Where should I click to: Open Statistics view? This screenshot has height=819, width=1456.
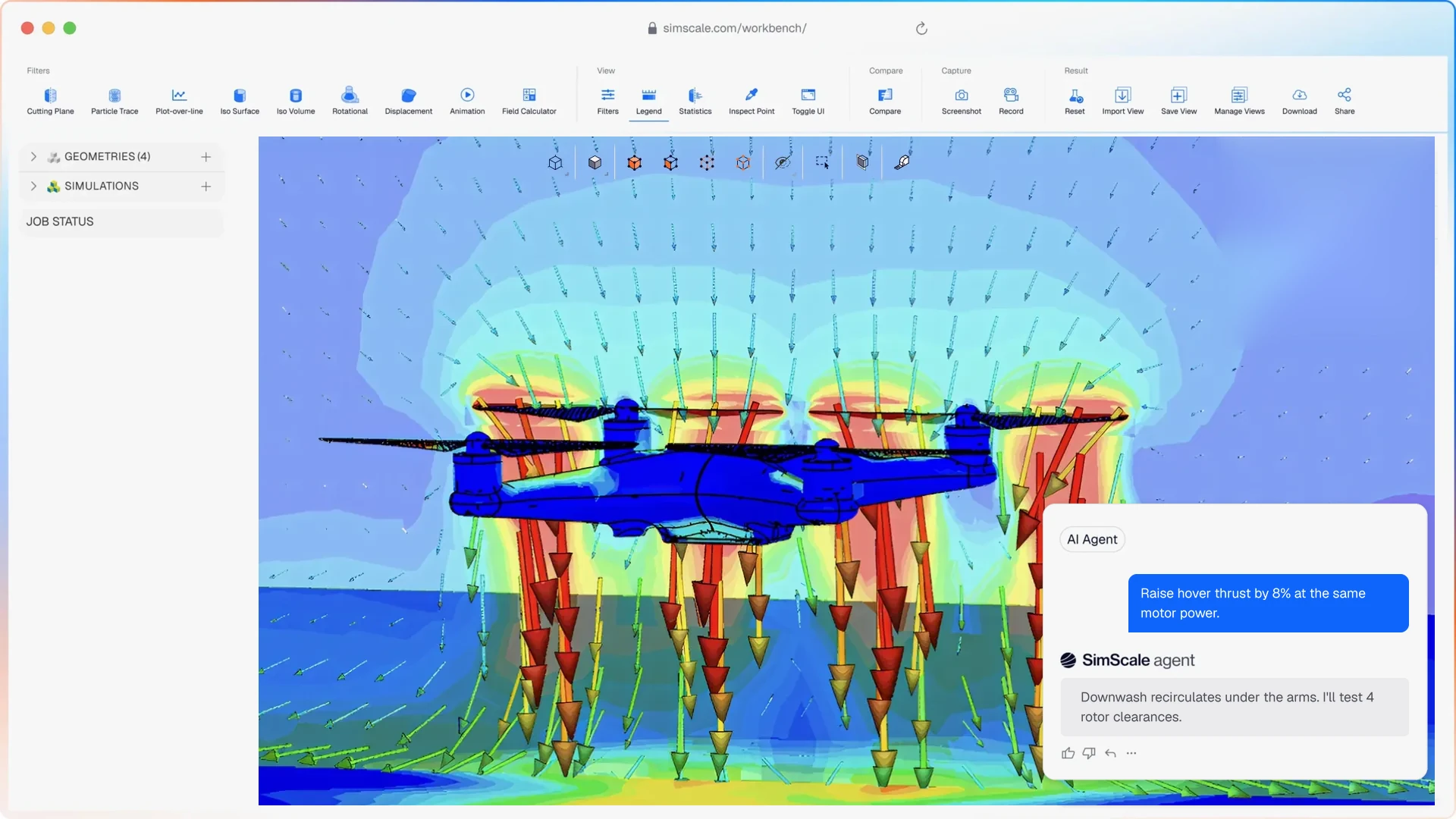point(695,101)
